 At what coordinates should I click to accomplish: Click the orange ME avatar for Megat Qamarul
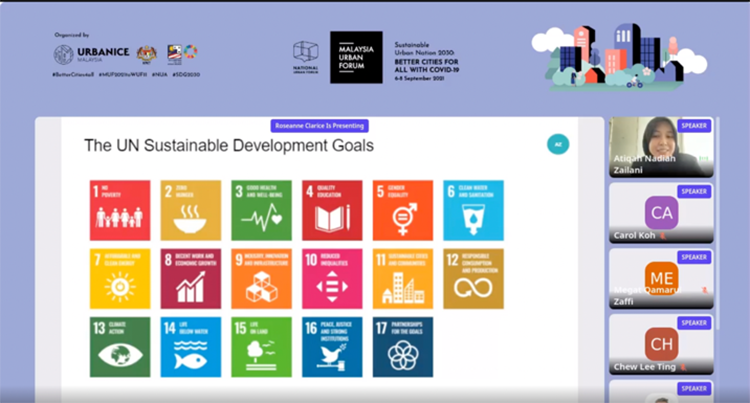pyautogui.click(x=662, y=277)
